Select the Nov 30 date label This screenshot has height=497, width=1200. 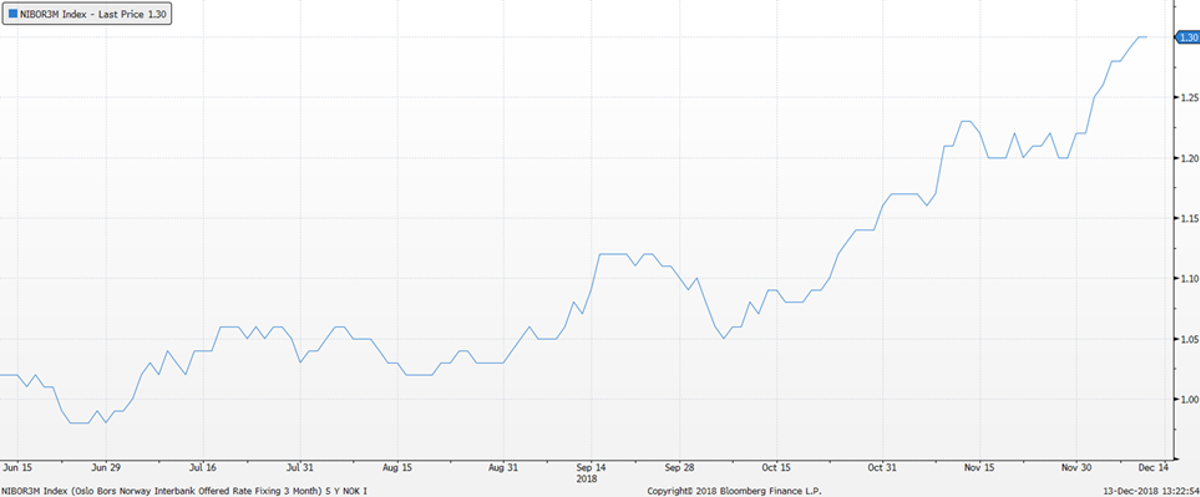click(1077, 466)
